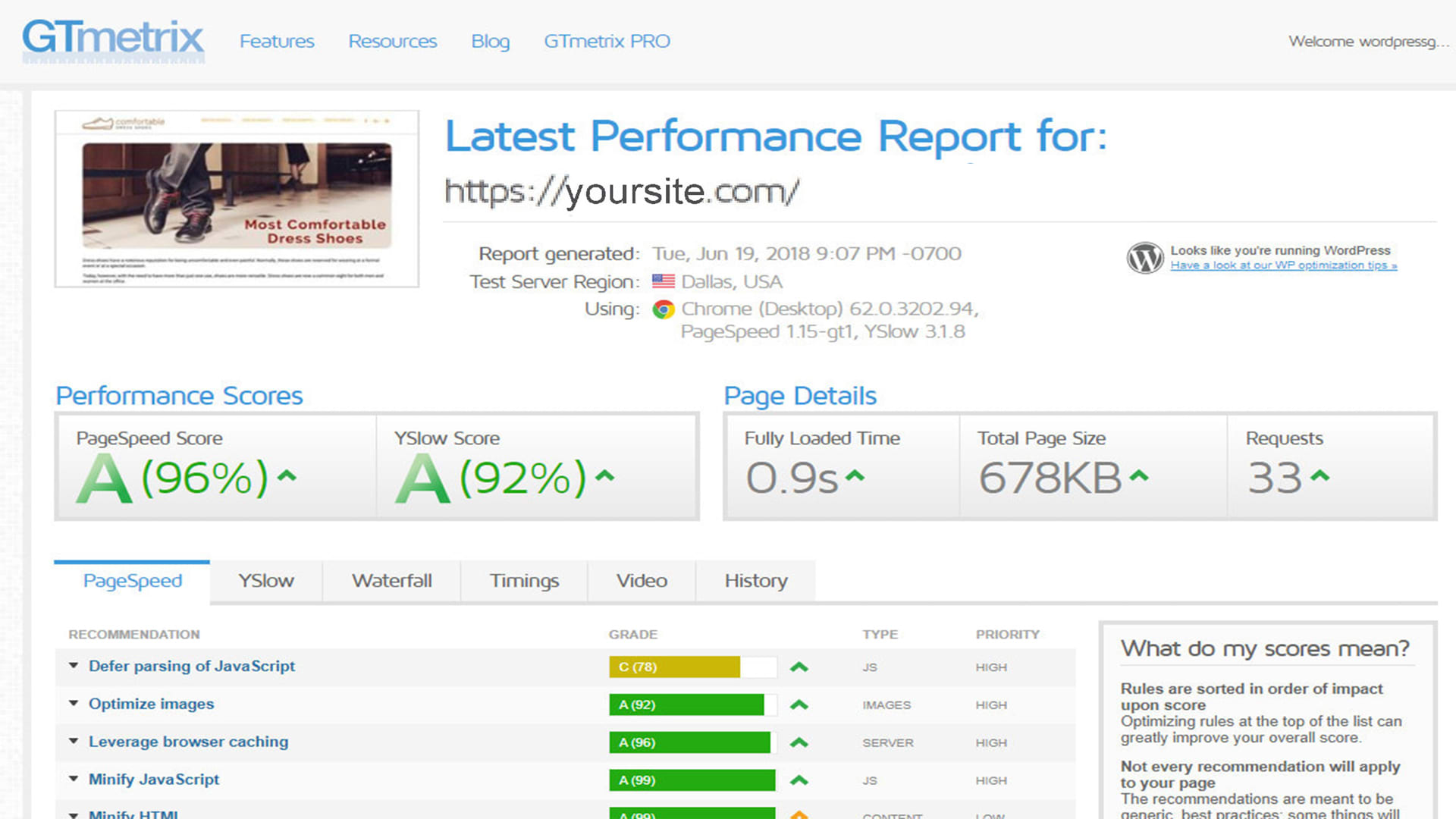Viewport: 1456px width, 819px height.
Task: Click the arrow next to 0.9s load time
Action: (x=855, y=476)
